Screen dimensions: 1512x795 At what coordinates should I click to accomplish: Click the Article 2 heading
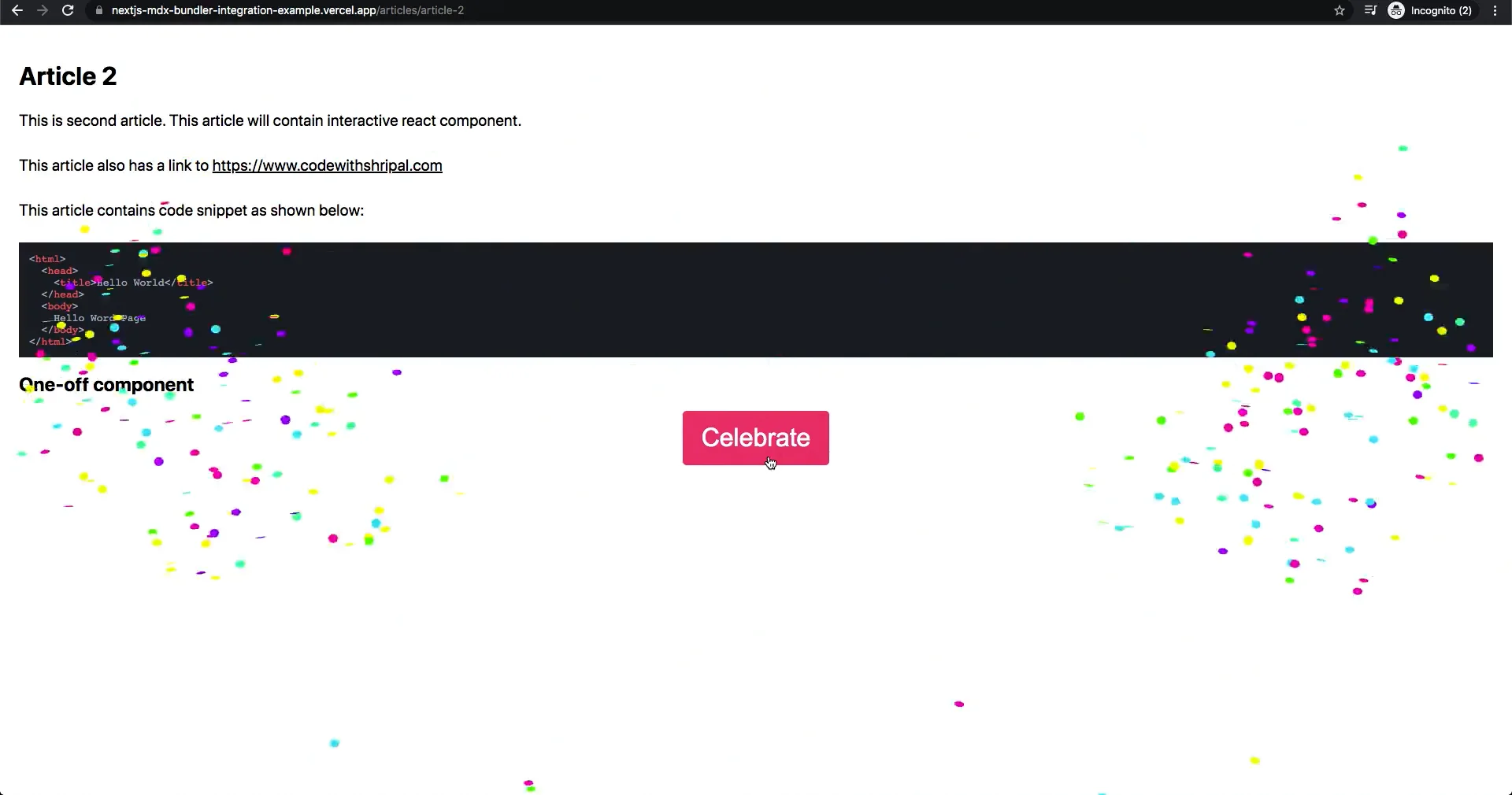tap(67, 76)
